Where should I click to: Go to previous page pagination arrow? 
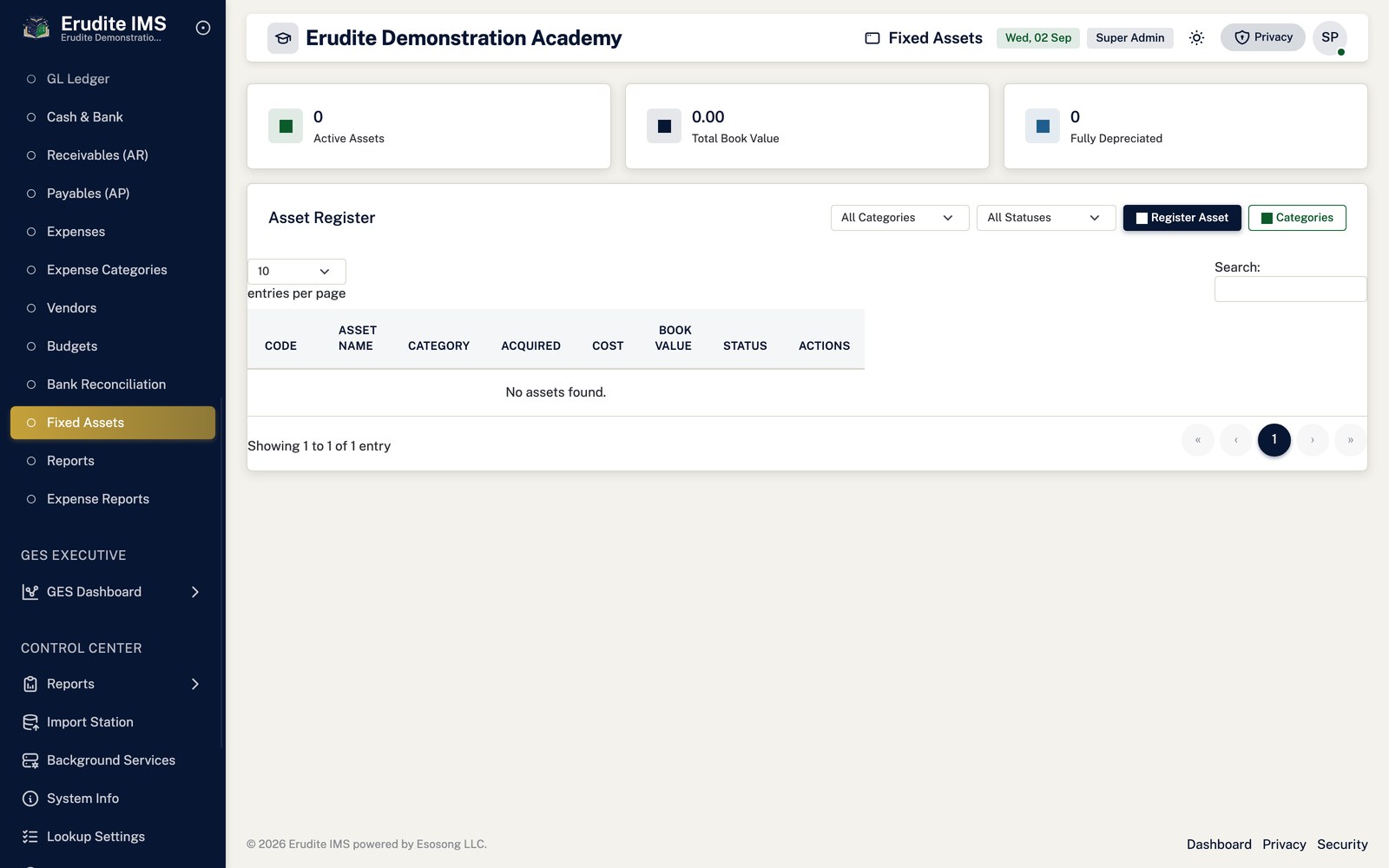[x=1236, y=440]
